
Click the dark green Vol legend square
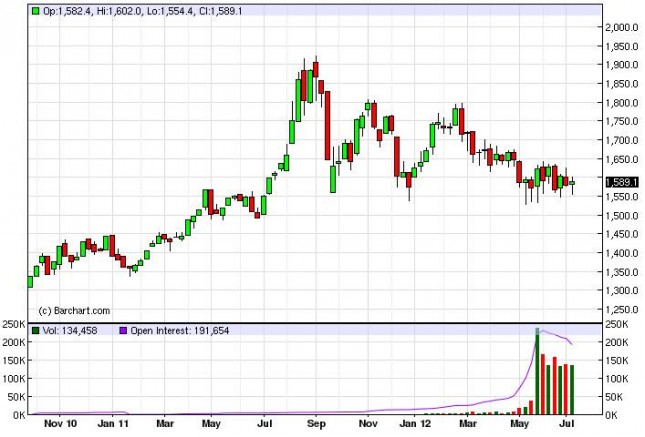coord(36,330)
